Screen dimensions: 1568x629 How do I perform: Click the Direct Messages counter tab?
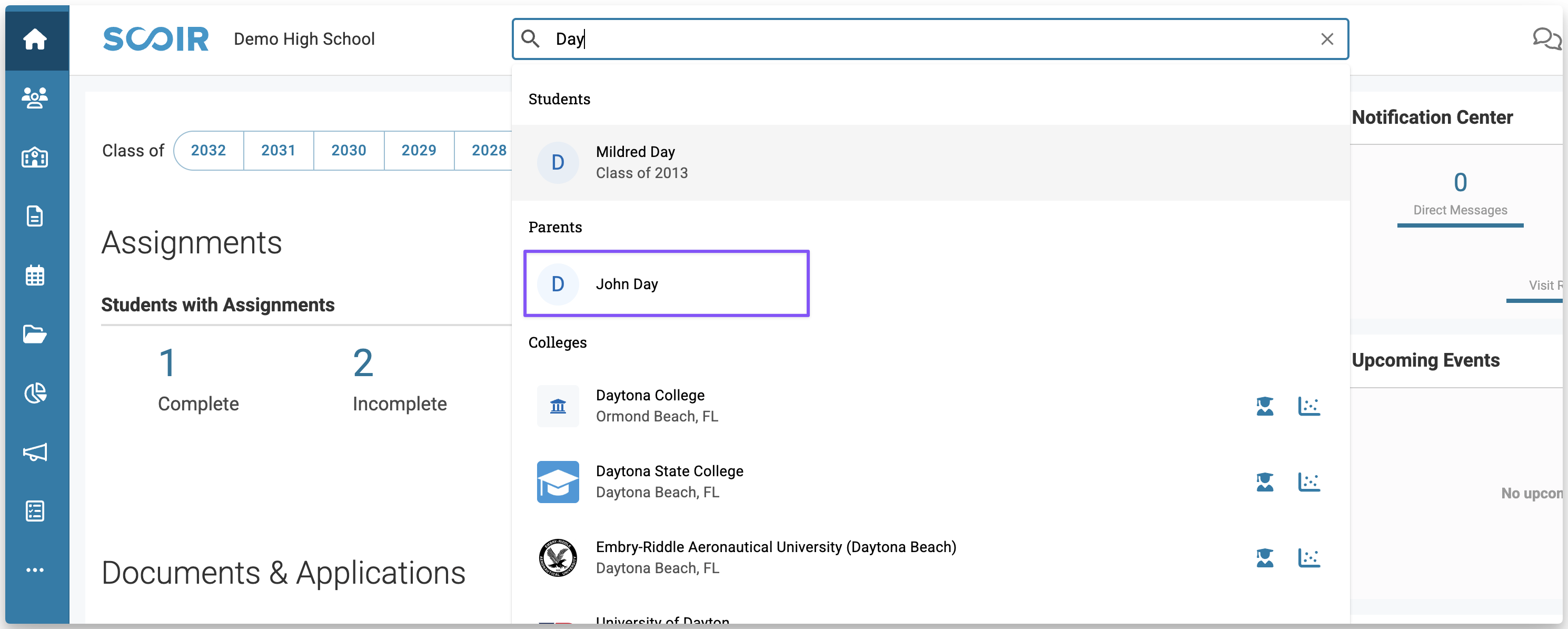1460,194
